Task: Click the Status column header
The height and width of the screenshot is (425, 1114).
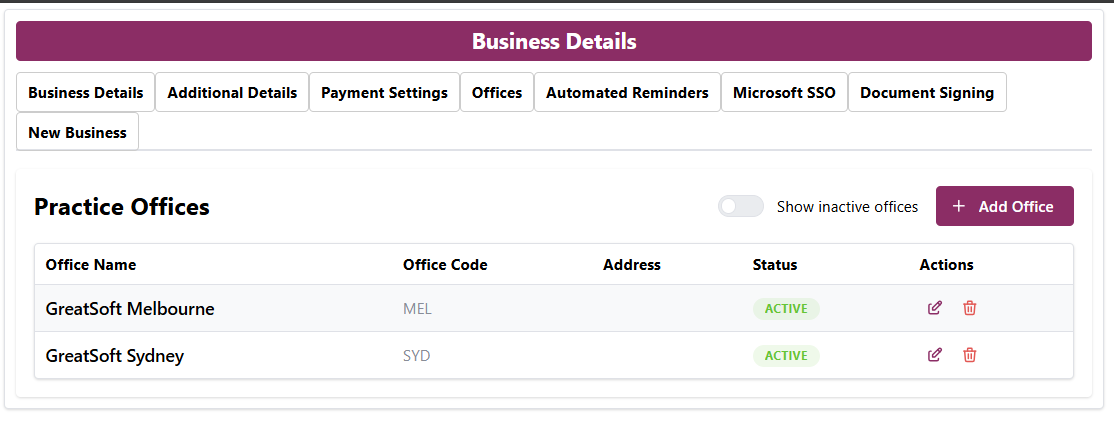Action: point(775,265)
